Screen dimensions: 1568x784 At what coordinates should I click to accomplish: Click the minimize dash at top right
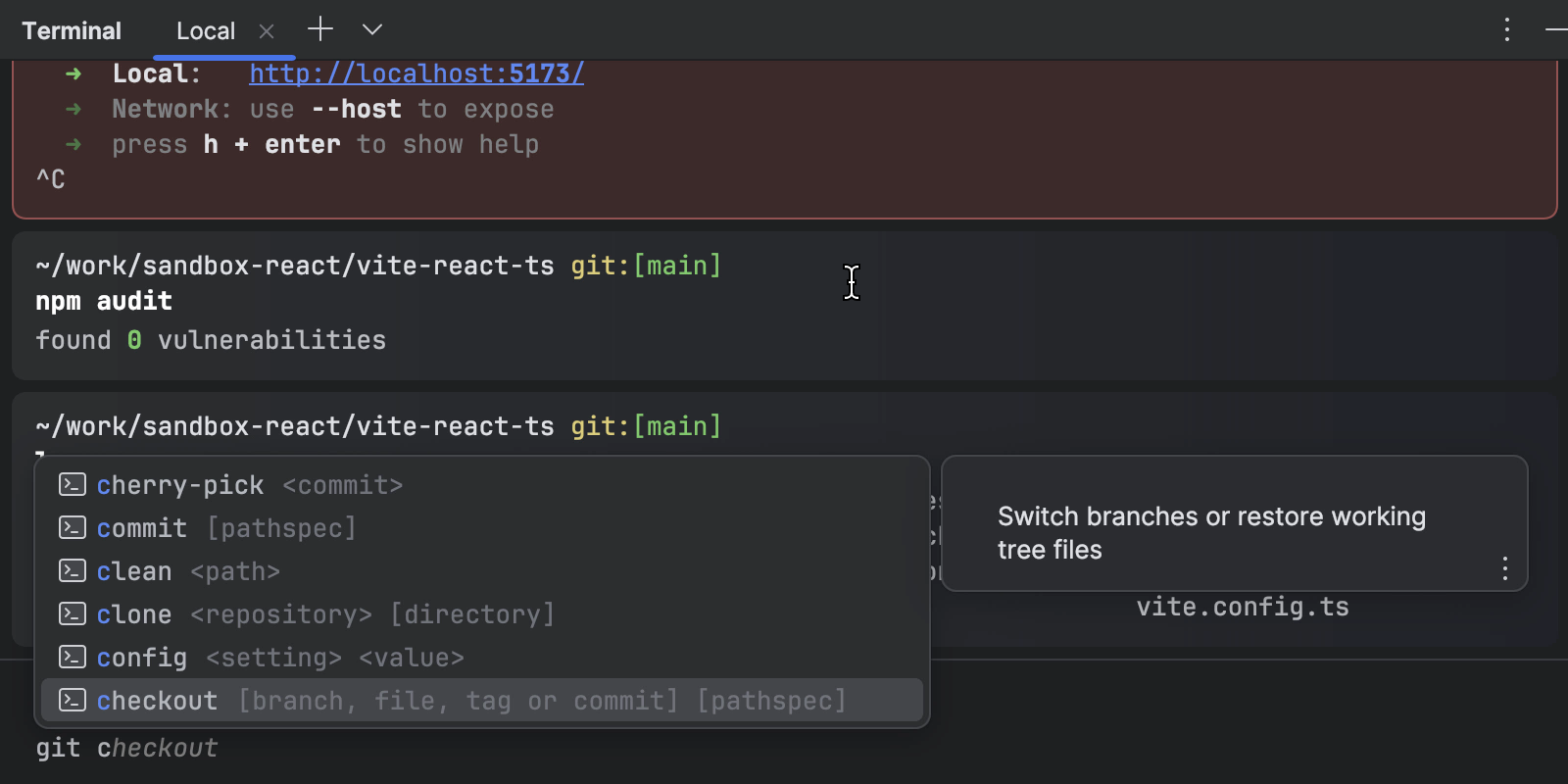[1556, 29]
